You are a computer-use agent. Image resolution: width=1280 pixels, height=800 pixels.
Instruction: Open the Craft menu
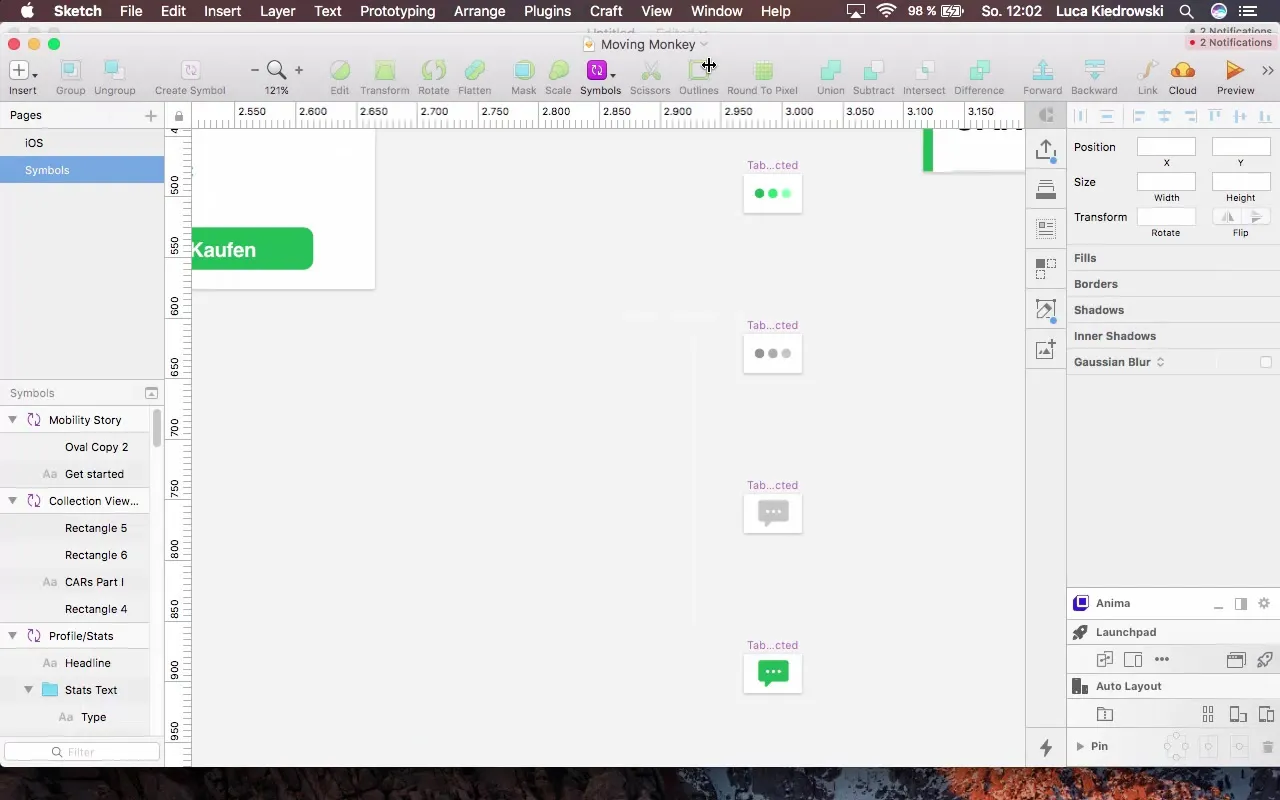click(x=606, y=11)
